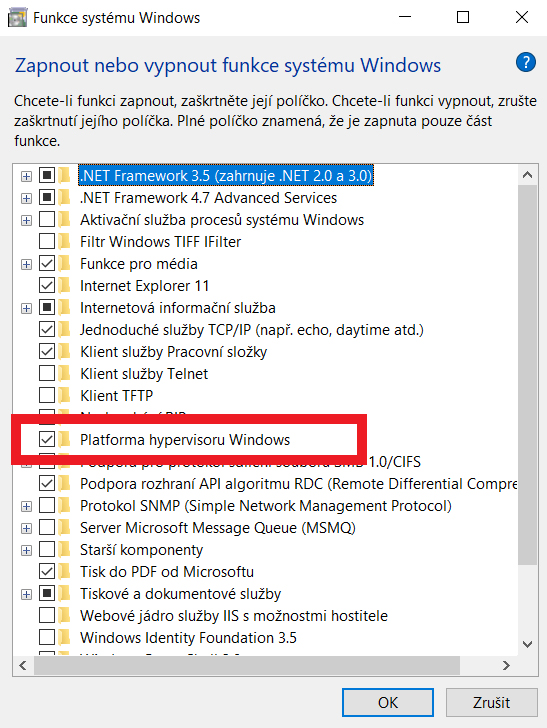Enable Starší komponenty checkbox
Viewport: 547px width, 728px height.
tap(47, 550)
